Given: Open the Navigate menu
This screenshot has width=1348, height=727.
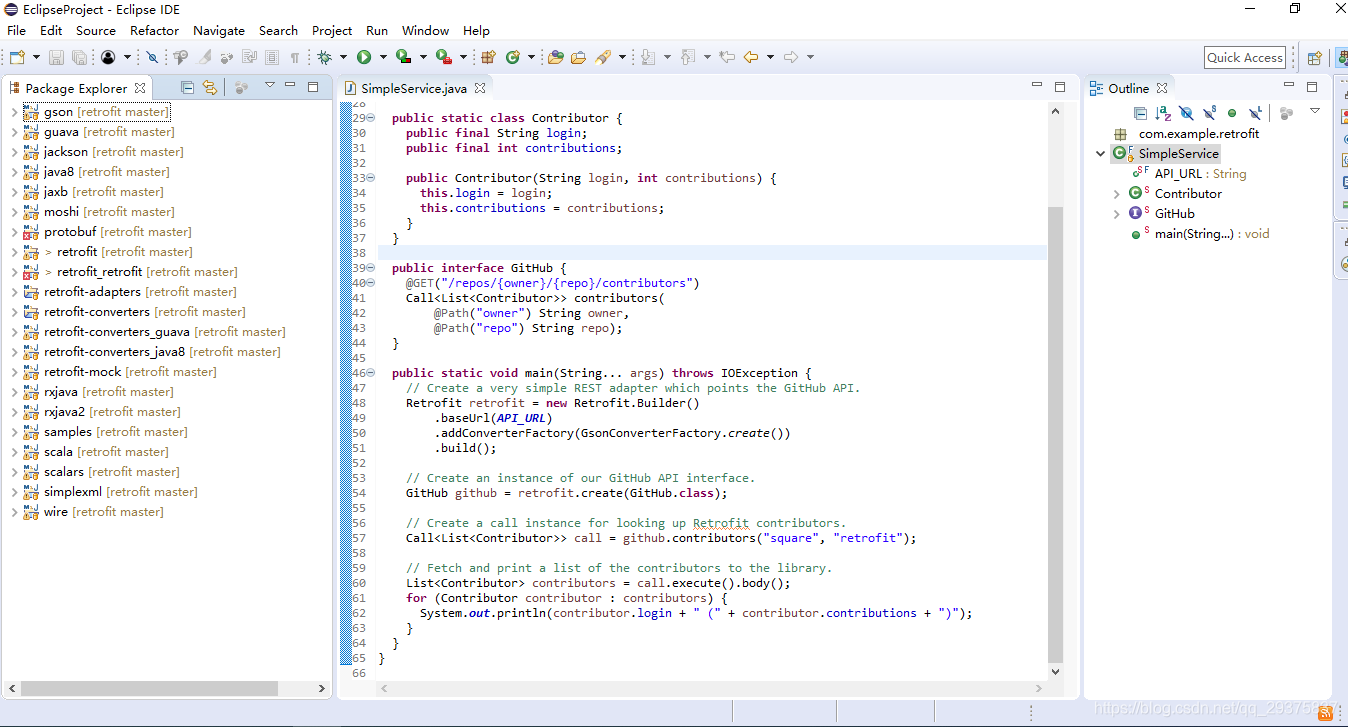Looking at the screenshot, I should pyautogui.click(x=219, y=30).
